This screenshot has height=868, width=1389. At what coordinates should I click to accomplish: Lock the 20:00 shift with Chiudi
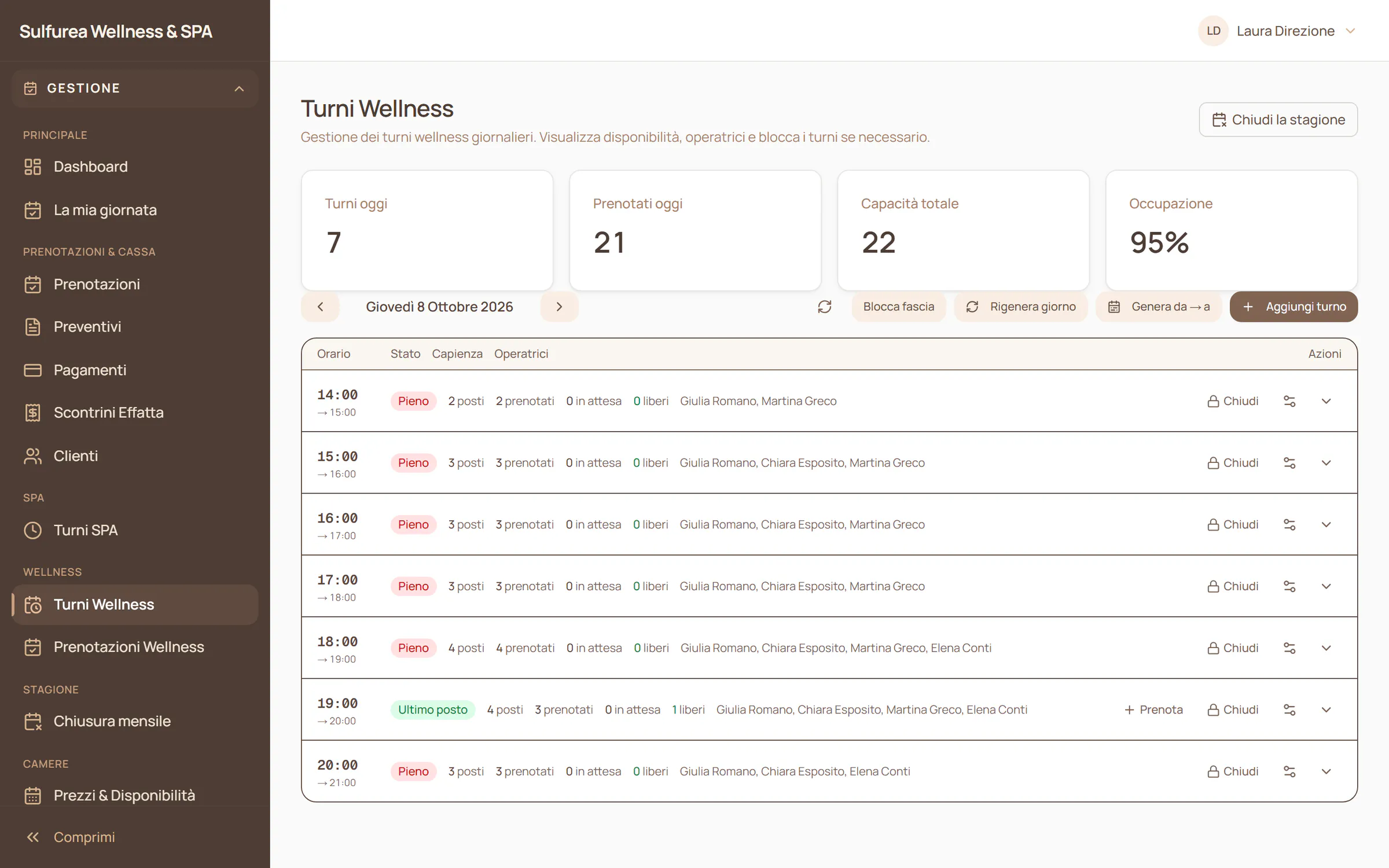point(1233,771)
